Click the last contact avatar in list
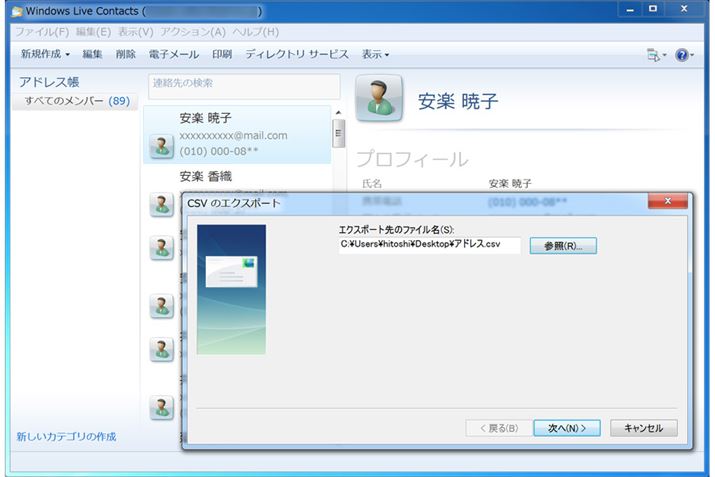The width and height of the screenshot is (715, 477). pyautogui.click(x=162, y=407)
